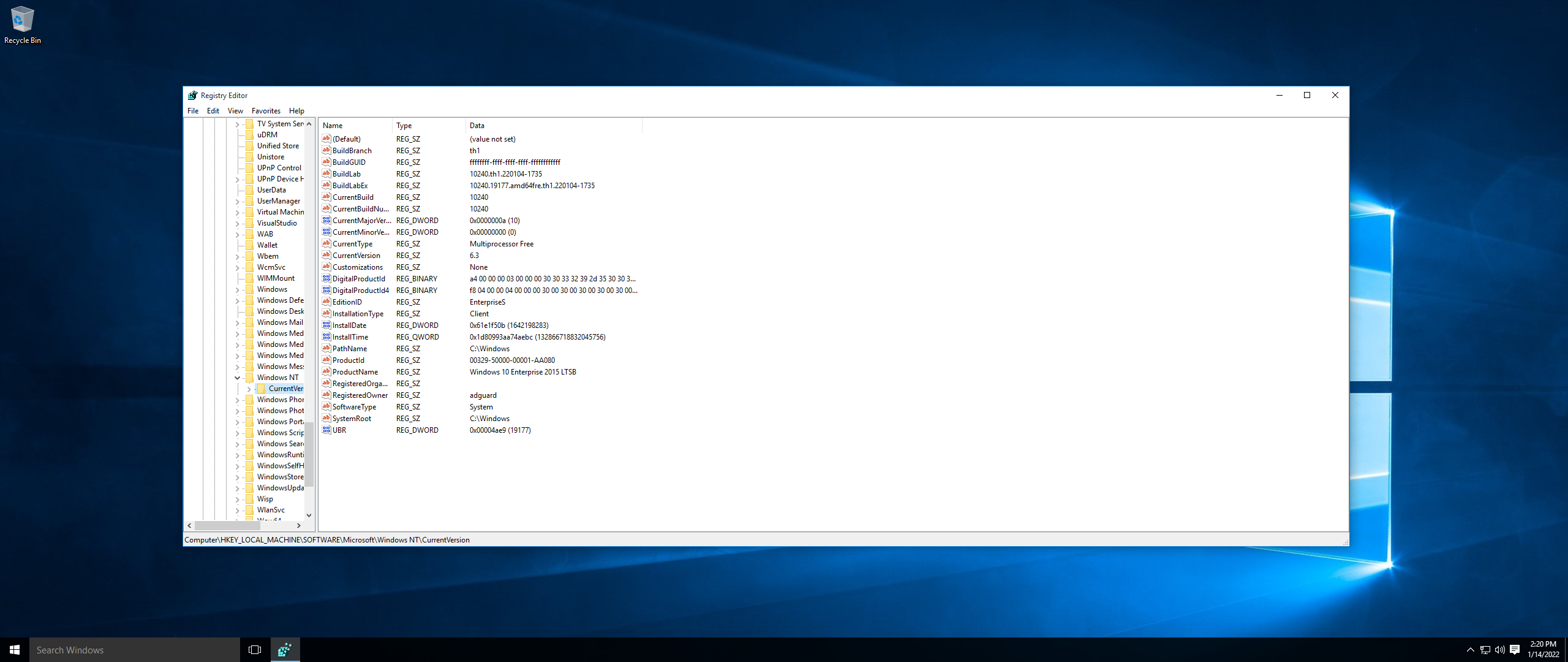Select the BuildLabEx value name
This screenshot has height=662, width=1568.
[350, 185]
